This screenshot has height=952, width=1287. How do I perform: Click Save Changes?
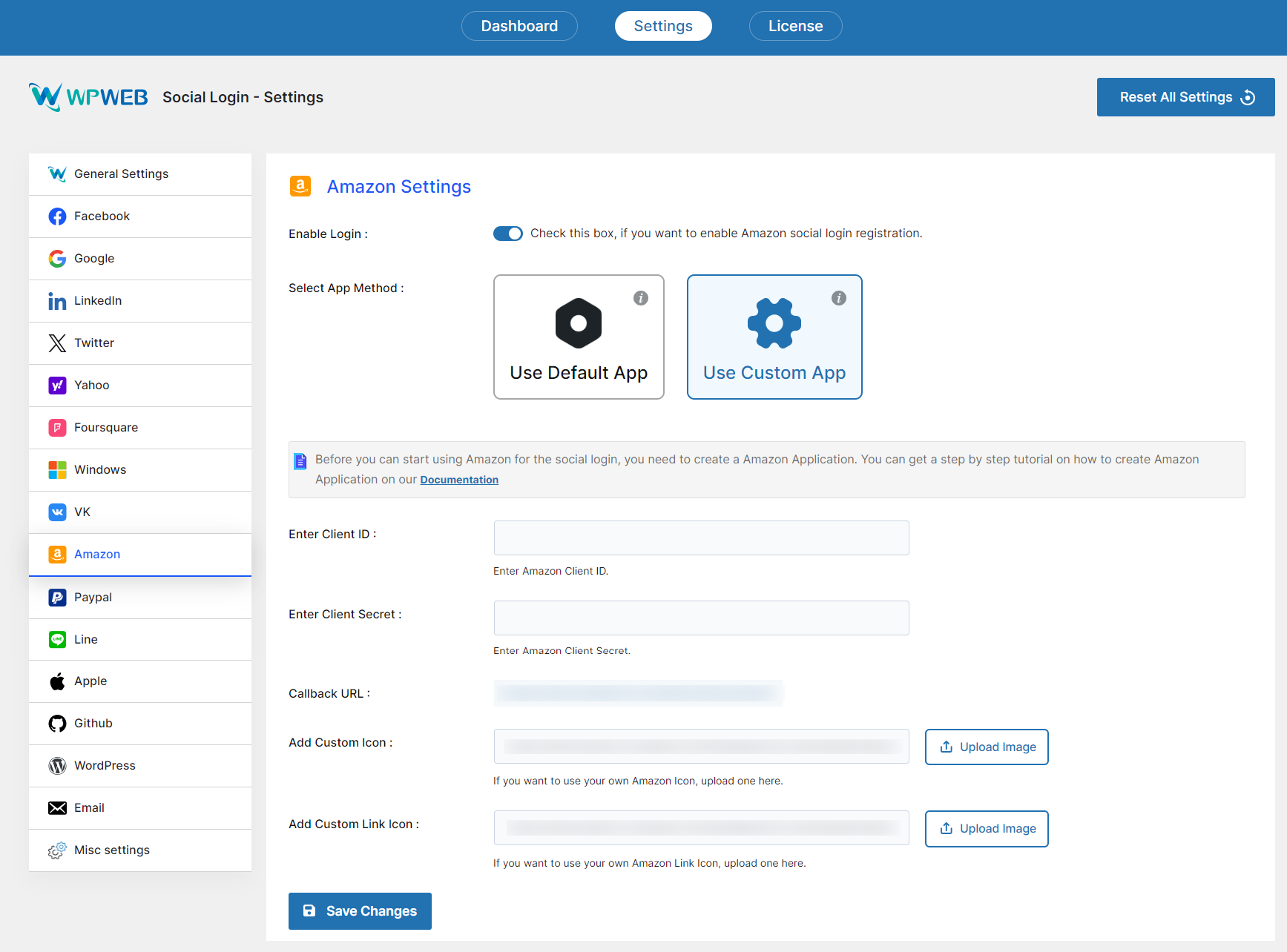(360, 910)
